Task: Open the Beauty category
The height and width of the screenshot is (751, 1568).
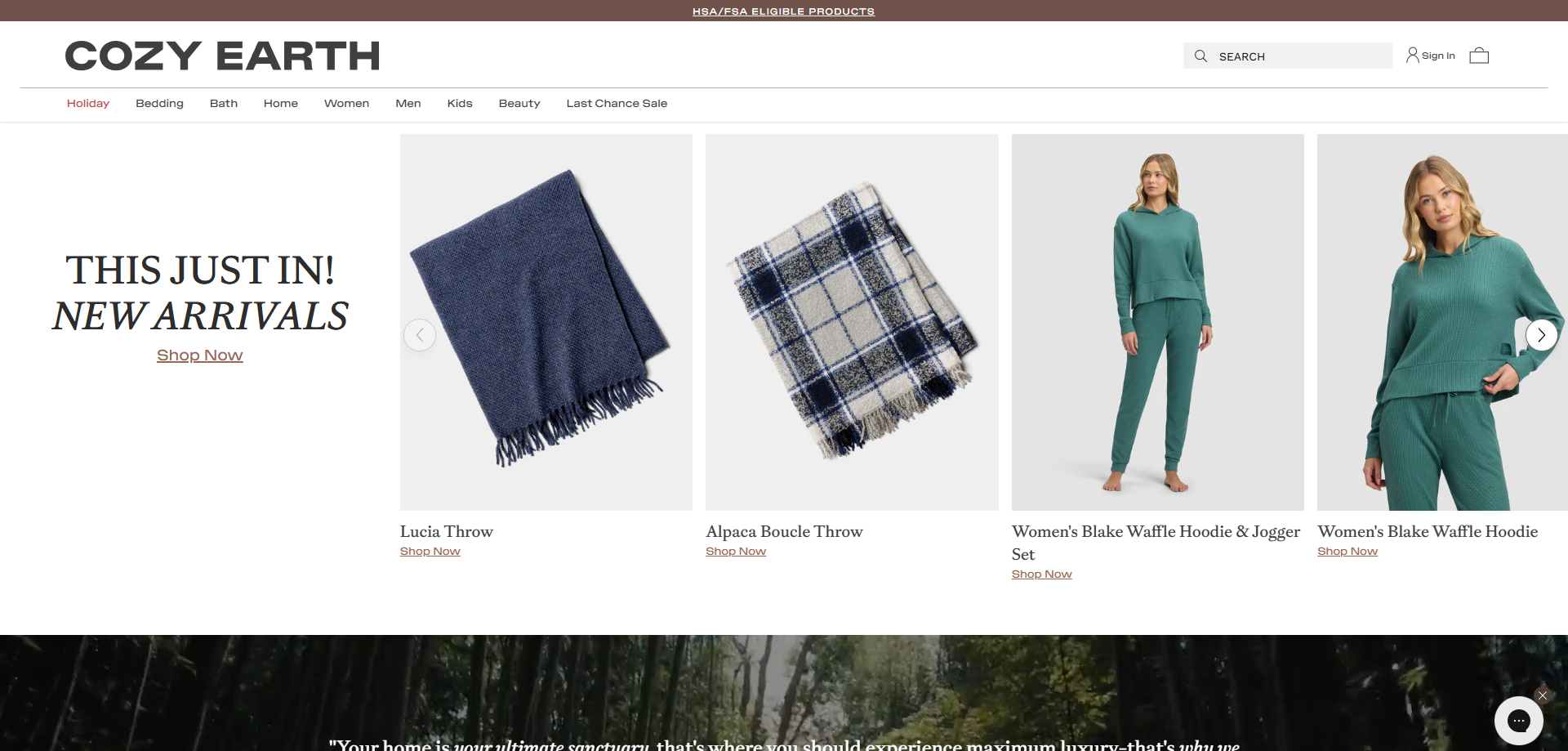Action: [519, 103]
